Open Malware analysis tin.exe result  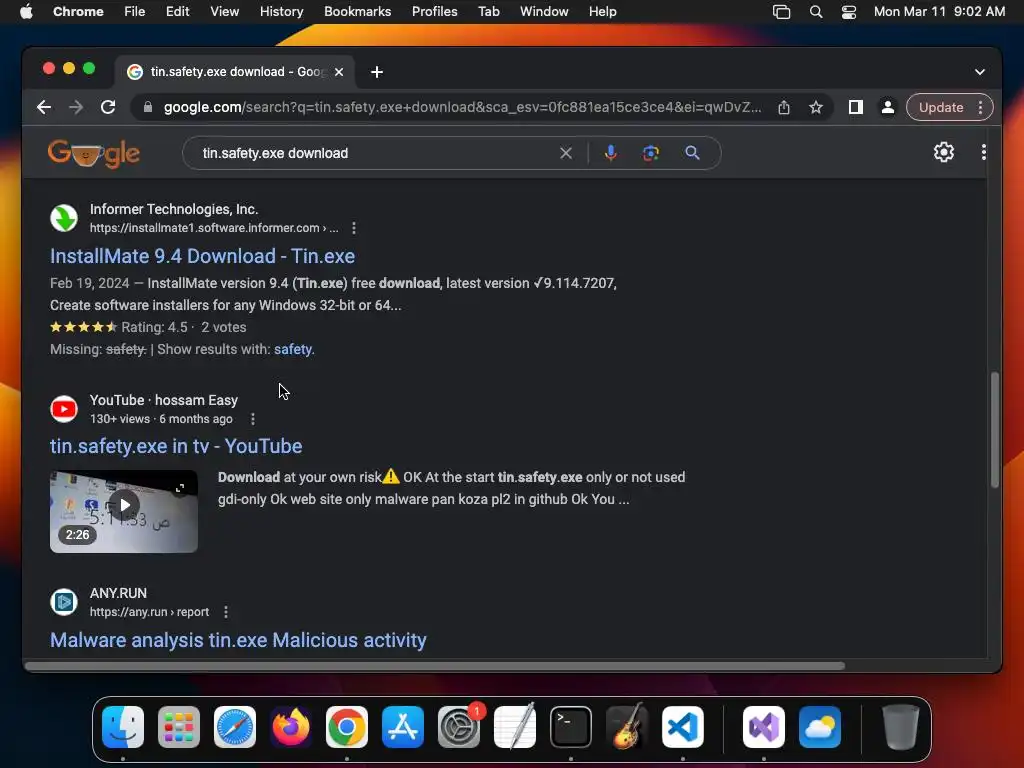[238, 640]
